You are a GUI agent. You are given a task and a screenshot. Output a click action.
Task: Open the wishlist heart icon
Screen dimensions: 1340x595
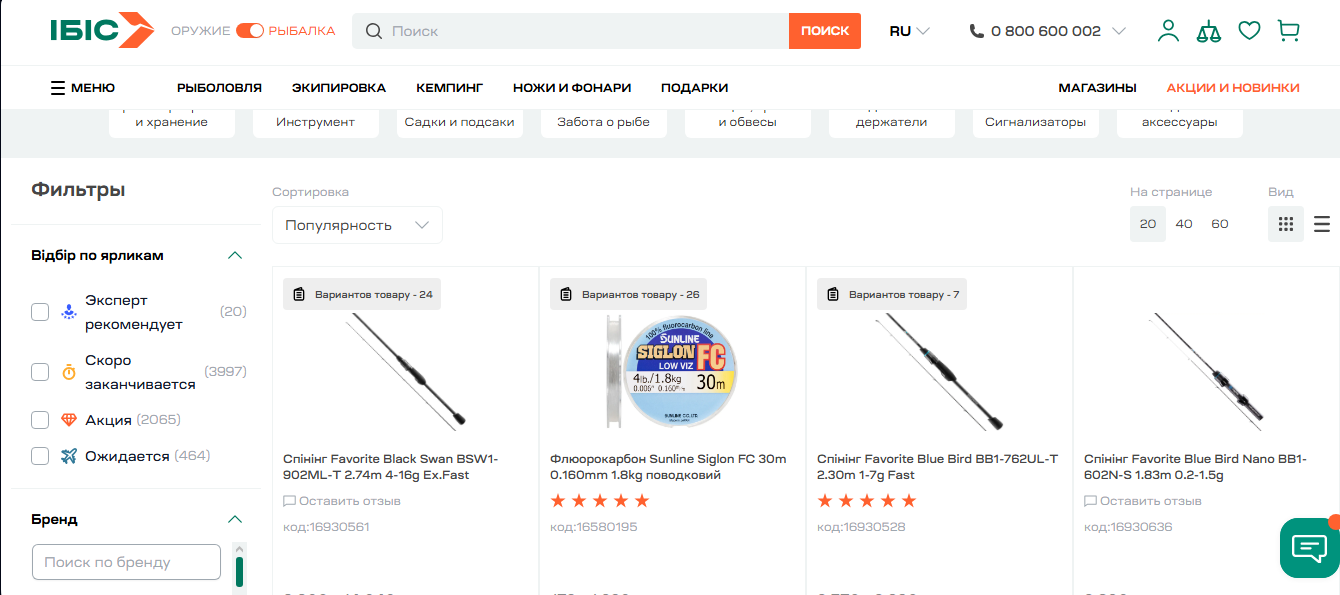coord(1249,31)
